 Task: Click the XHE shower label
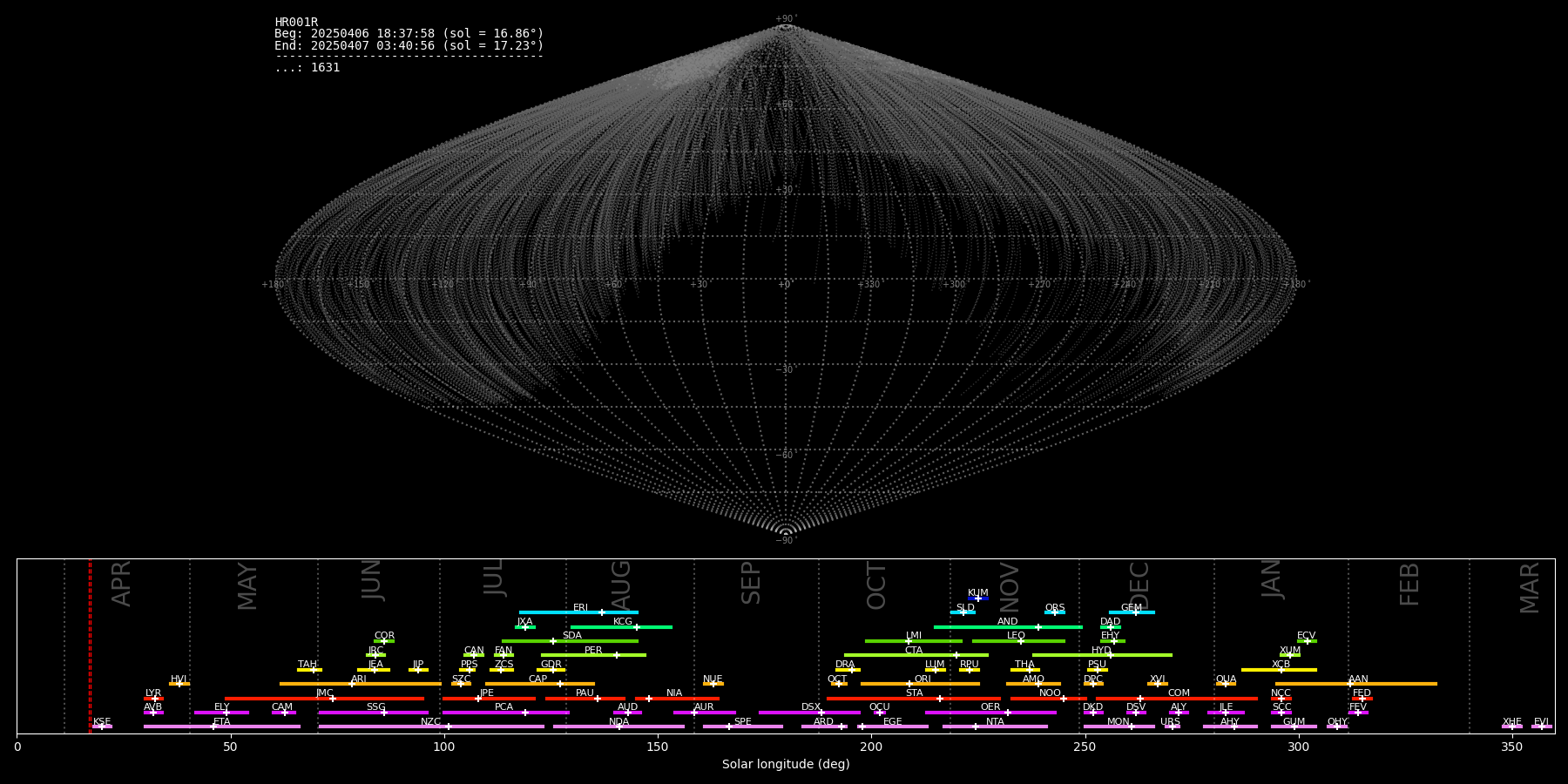(x=1512, y=722)
